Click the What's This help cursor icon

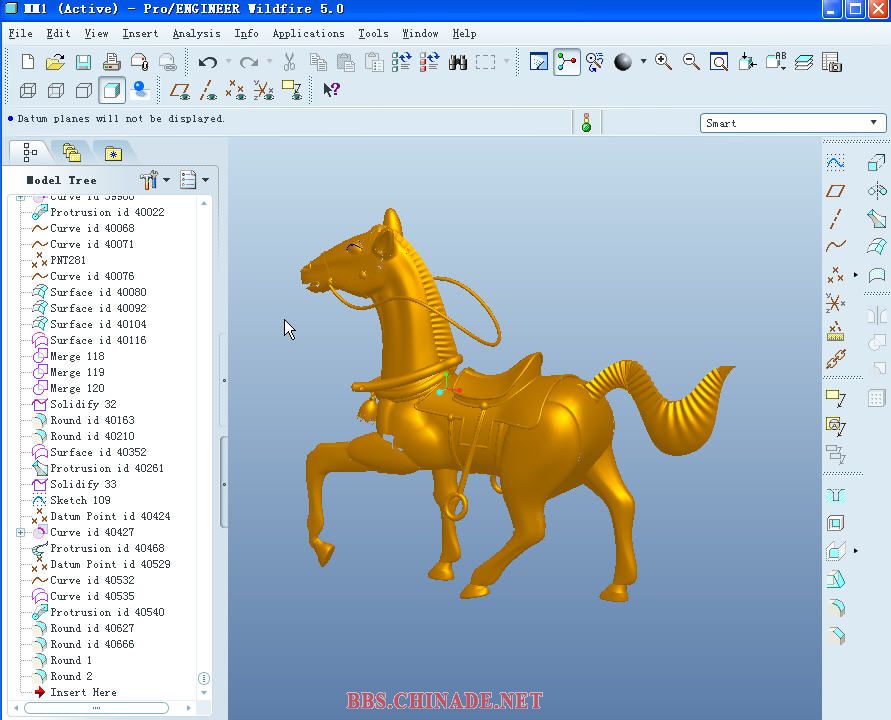(x=332, y=90)
